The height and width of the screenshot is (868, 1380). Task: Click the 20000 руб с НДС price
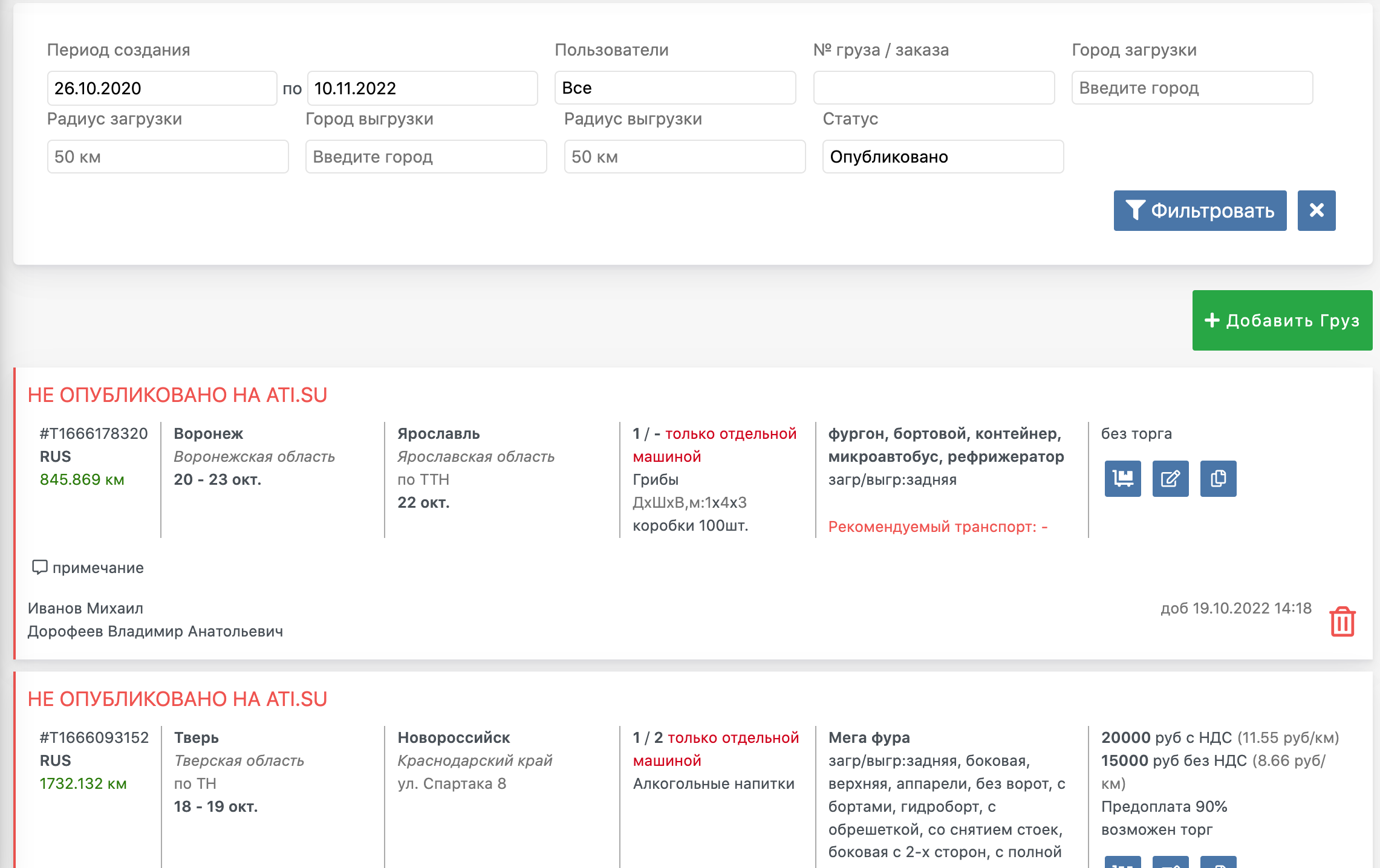point(1167,737)
